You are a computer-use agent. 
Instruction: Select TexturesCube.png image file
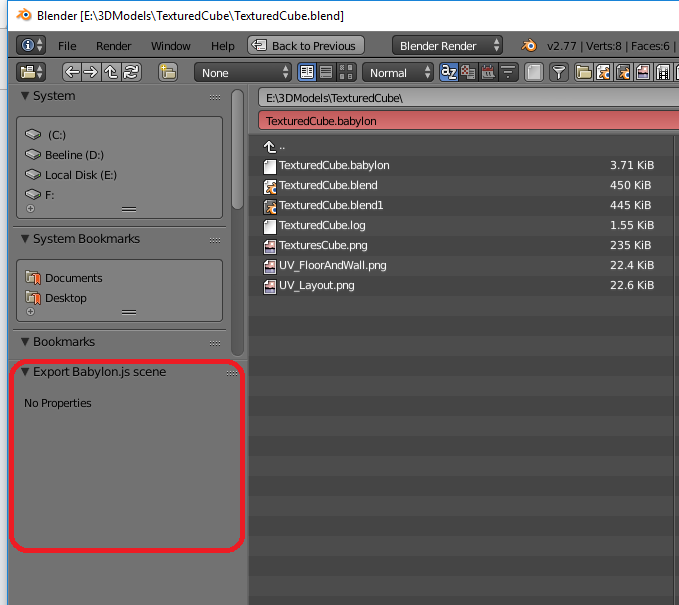point(461,245)
